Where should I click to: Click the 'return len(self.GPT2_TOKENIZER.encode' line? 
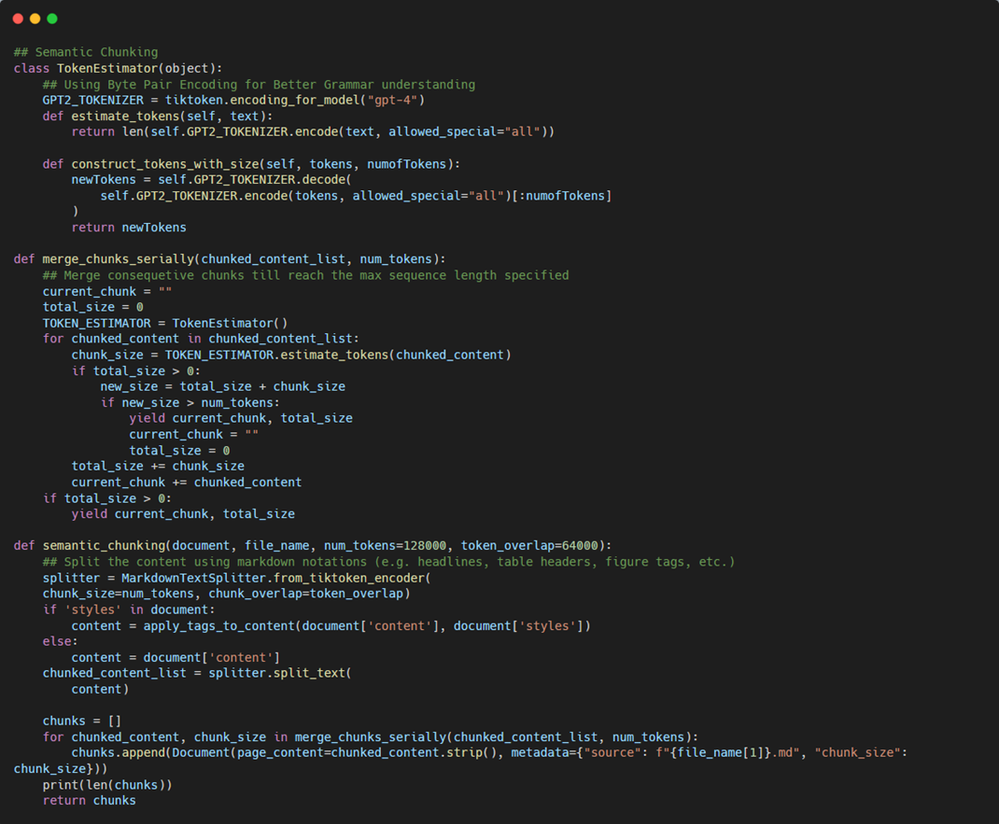pos(313,132)
